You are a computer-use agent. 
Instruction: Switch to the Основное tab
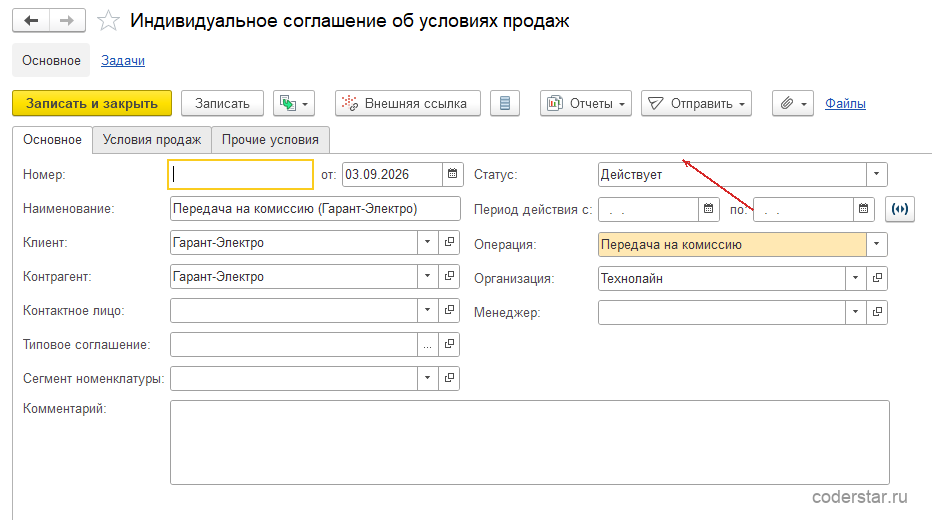[52, 140]
